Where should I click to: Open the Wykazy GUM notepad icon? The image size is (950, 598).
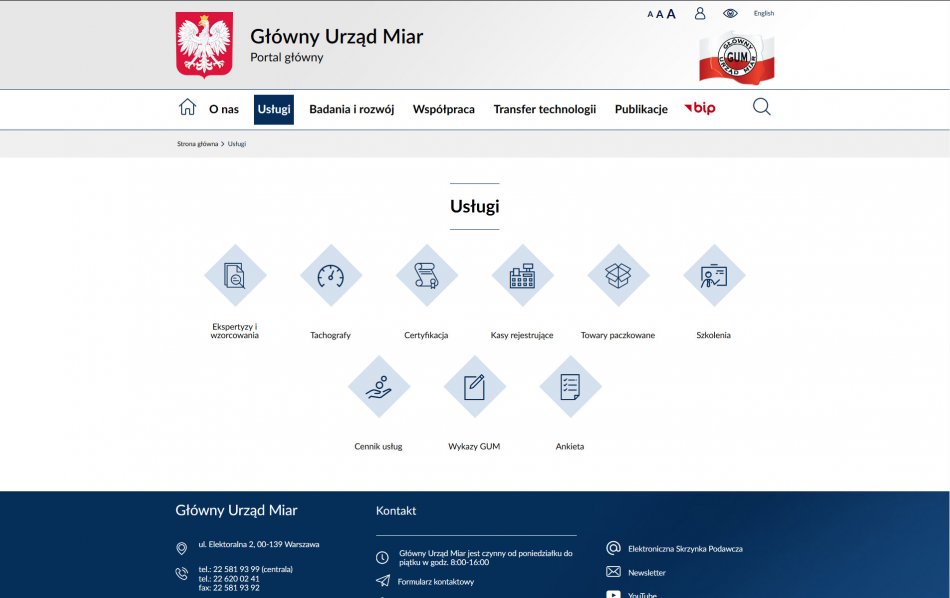(474, 387)
